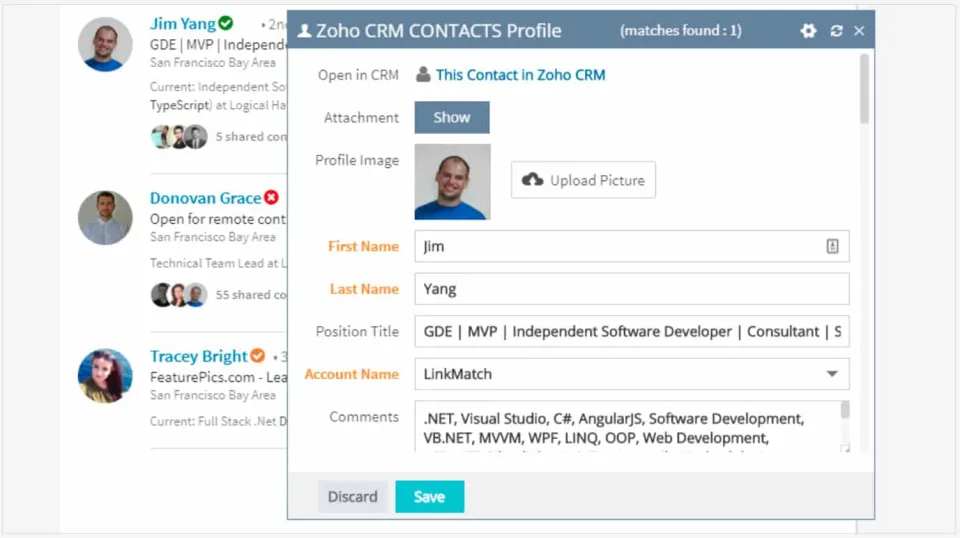Click Technical Team Lead text under Donovan
The width and height of the screenshot is (960, 538).
(x=218, y=263)
